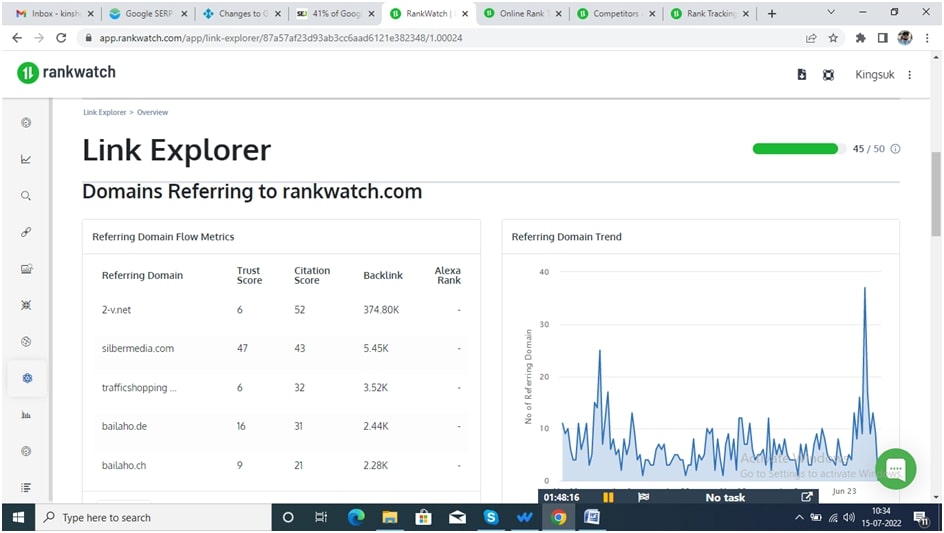944x533 pixels.
Task: Open the rank chart icon in the sidebar
Action: click(x=26, y=159)
